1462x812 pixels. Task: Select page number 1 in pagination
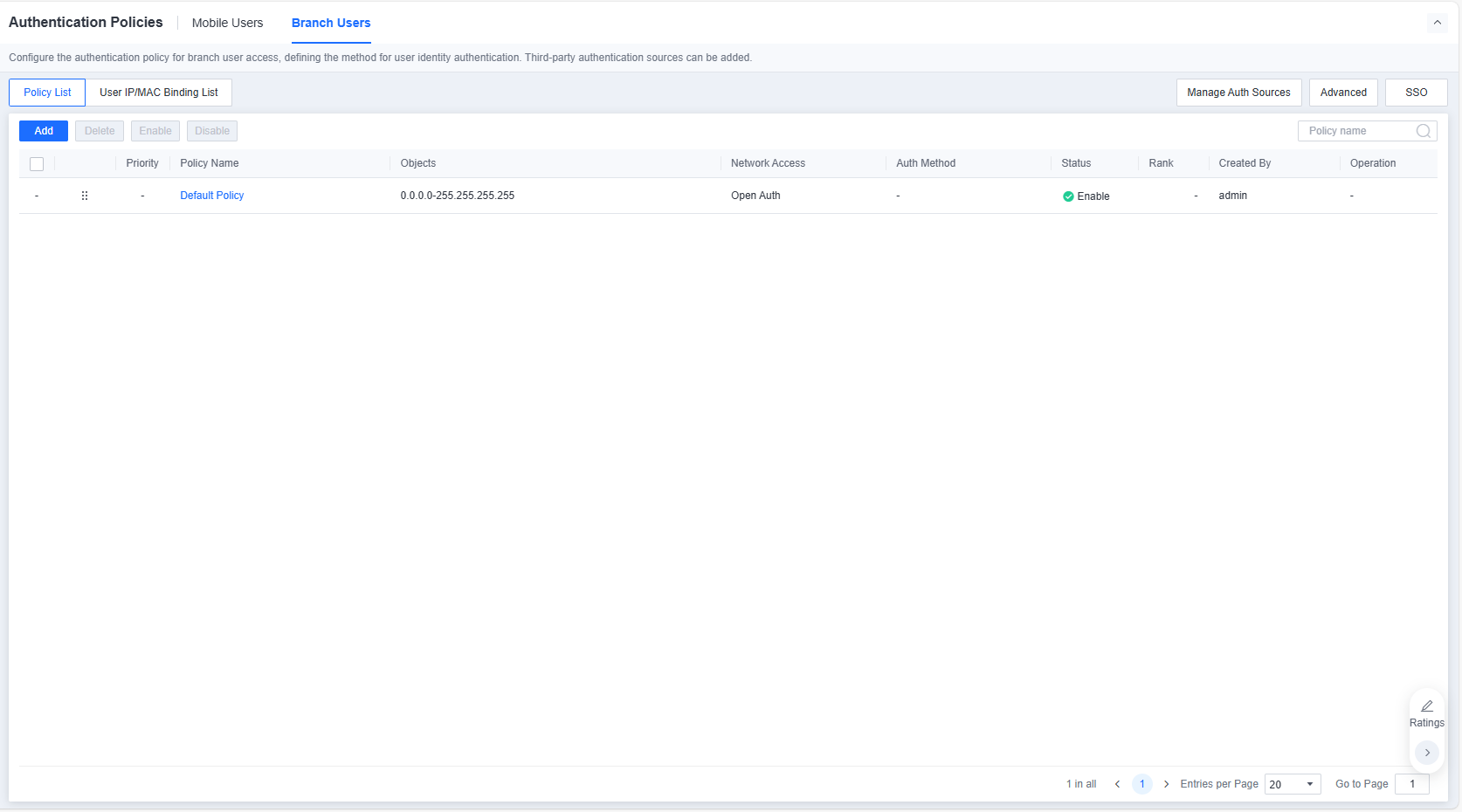click(x=1141, y=784)
